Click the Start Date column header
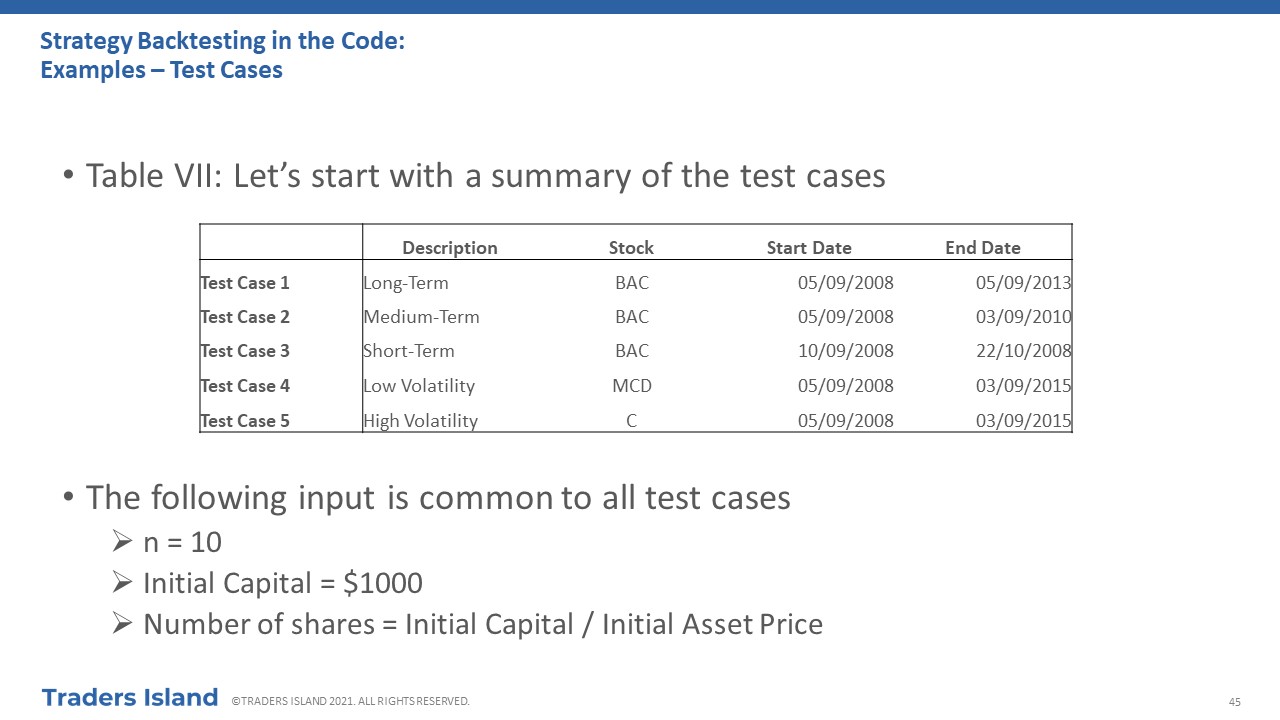This screenshot has width=1280, height=720. point(809,248)
